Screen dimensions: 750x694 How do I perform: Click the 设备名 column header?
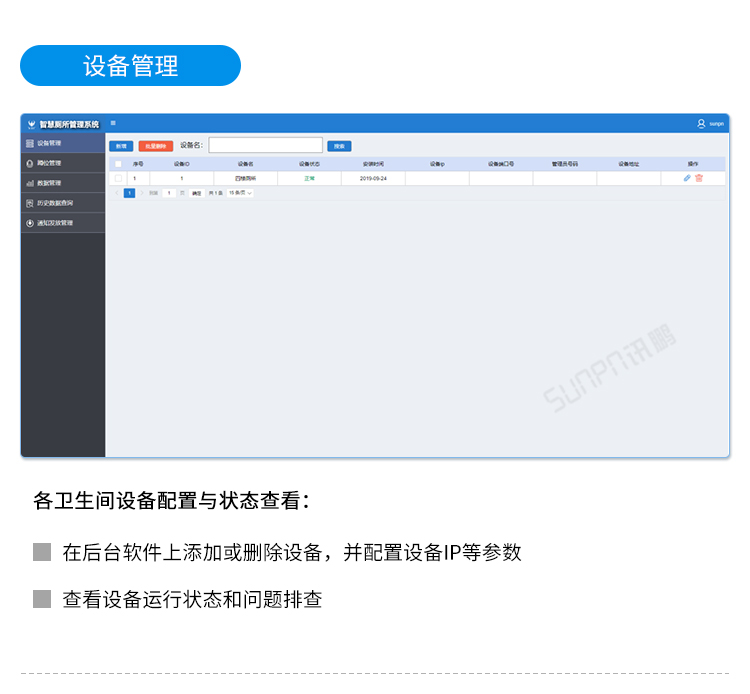point(246,164)
